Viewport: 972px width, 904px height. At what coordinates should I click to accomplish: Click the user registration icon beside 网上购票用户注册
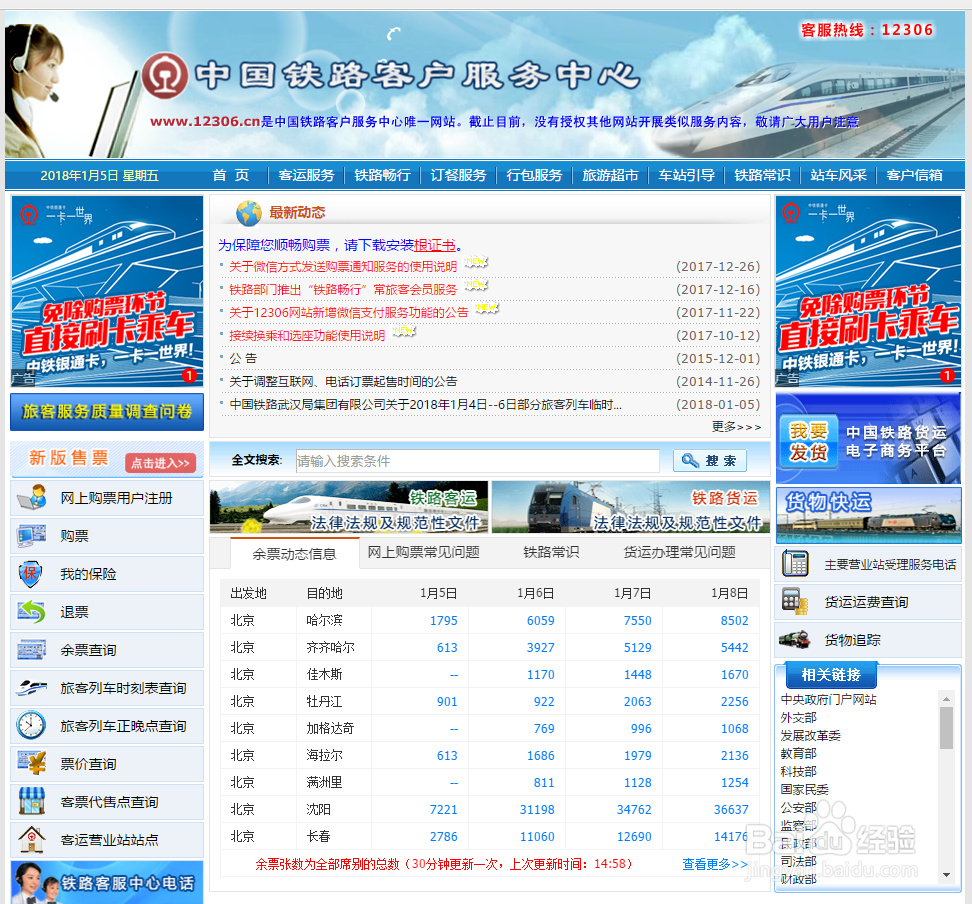pyautogui.click(x=32, y=498)
